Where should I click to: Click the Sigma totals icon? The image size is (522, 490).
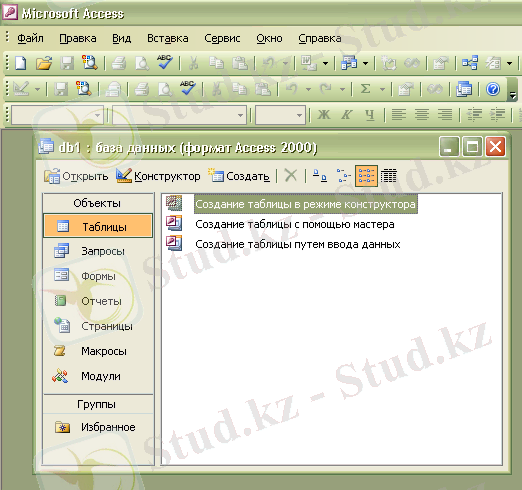coord(366,89)
